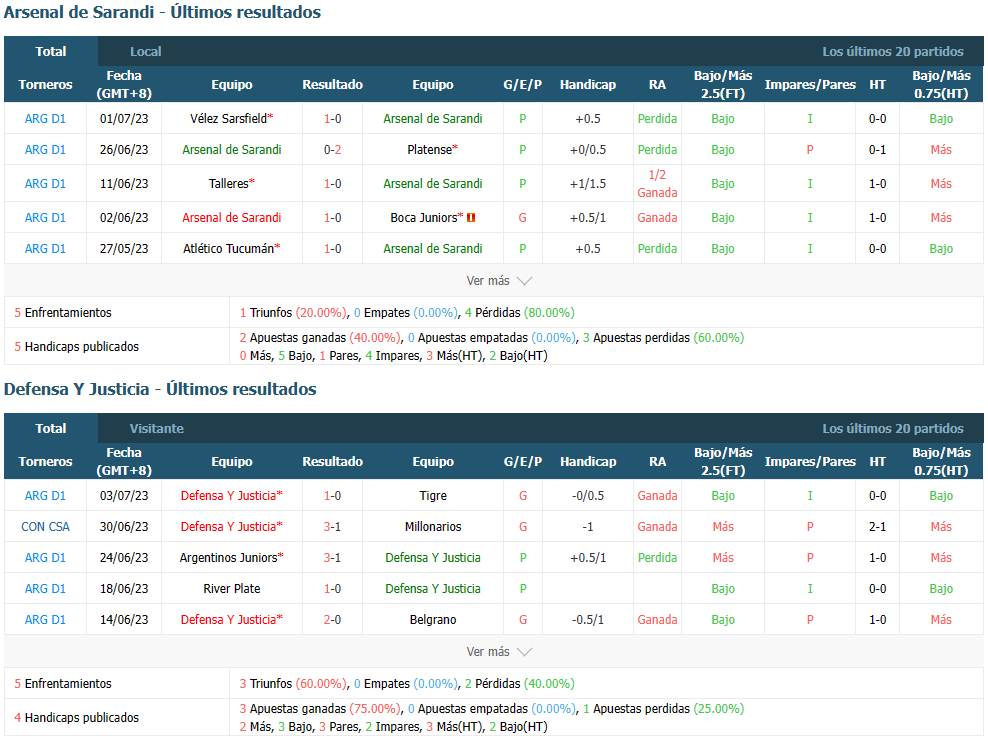Image resolution: width=988 pixels, height=741 pixels.
Task: Open 'Los últimos 20 partidos' in Arsenal table
Action: (x=893, y=52)
